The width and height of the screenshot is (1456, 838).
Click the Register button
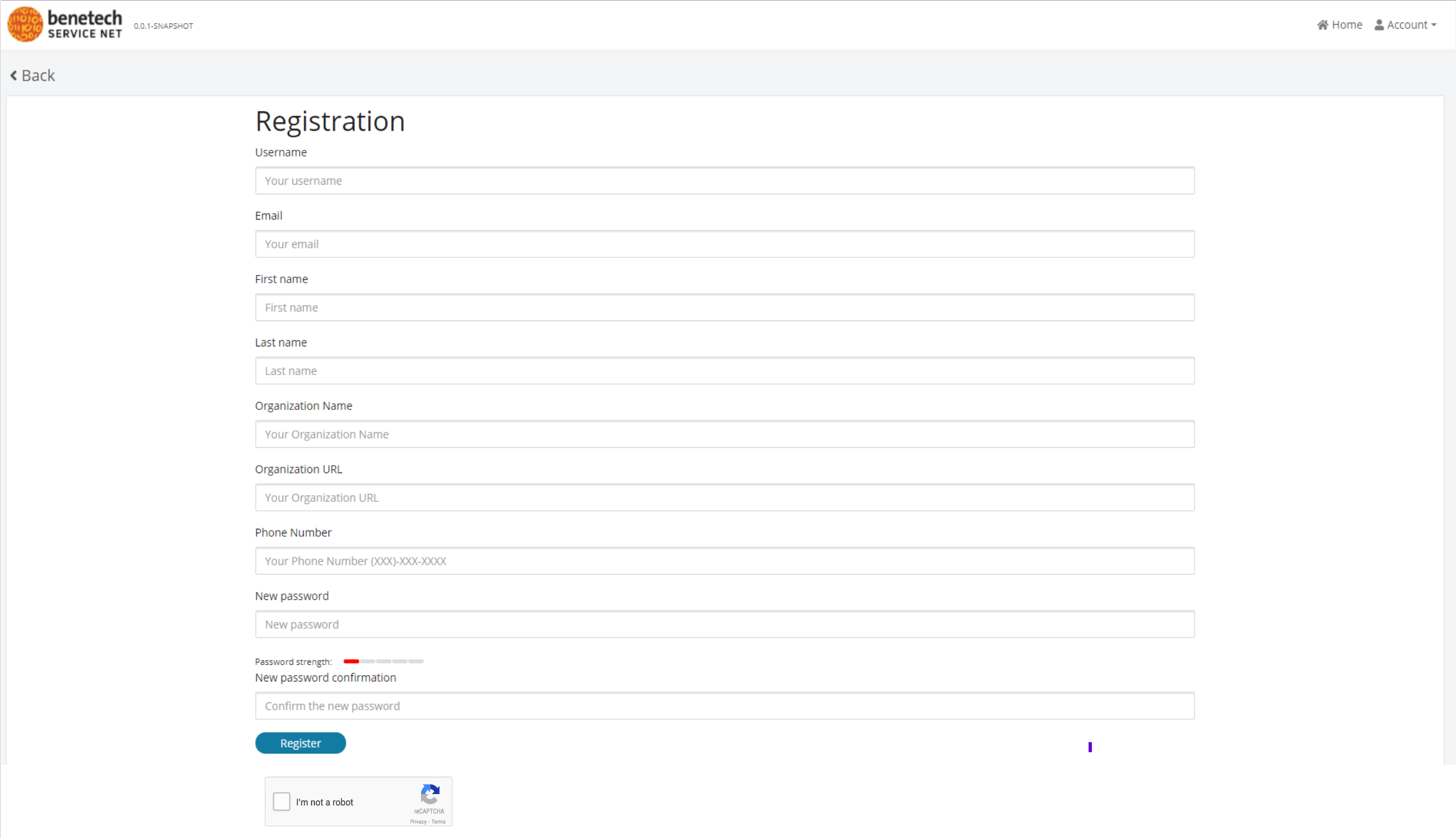tap(300, 742)
